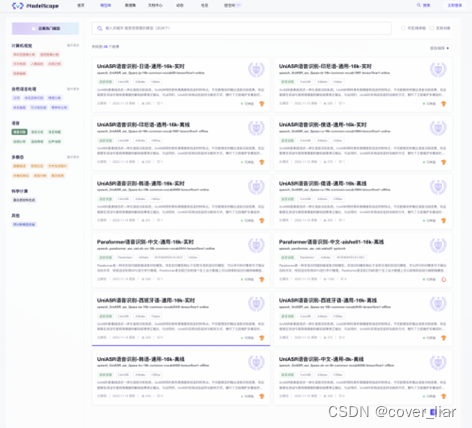
Task: Click the emblem avatar on UniASR 印尼语-通用-16k-实时 card
Action: click(438, 69)
